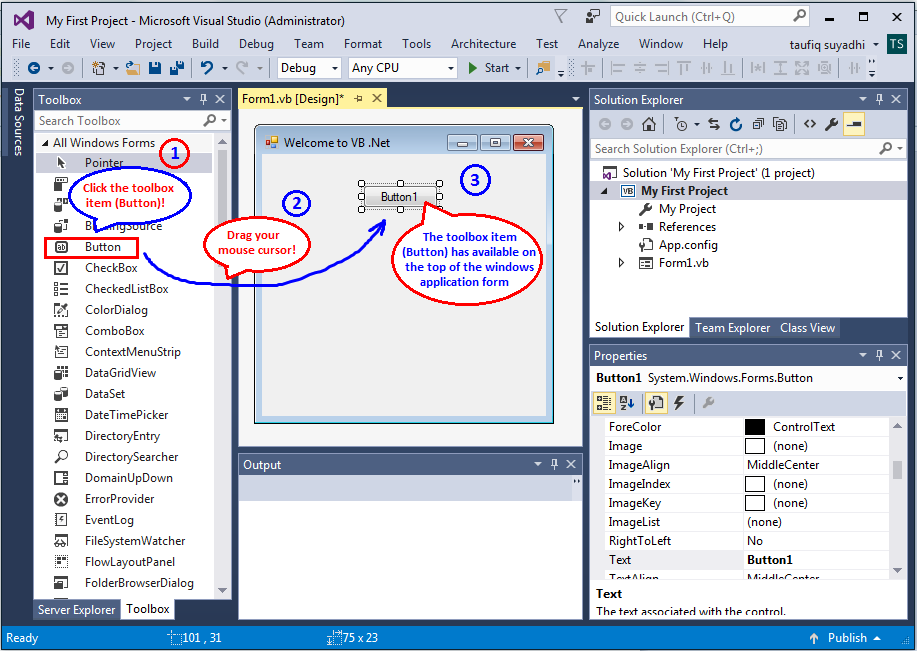918x652 pixels.
Task: Click the Search Toolbox input field
Action: (x=110, y=120)
